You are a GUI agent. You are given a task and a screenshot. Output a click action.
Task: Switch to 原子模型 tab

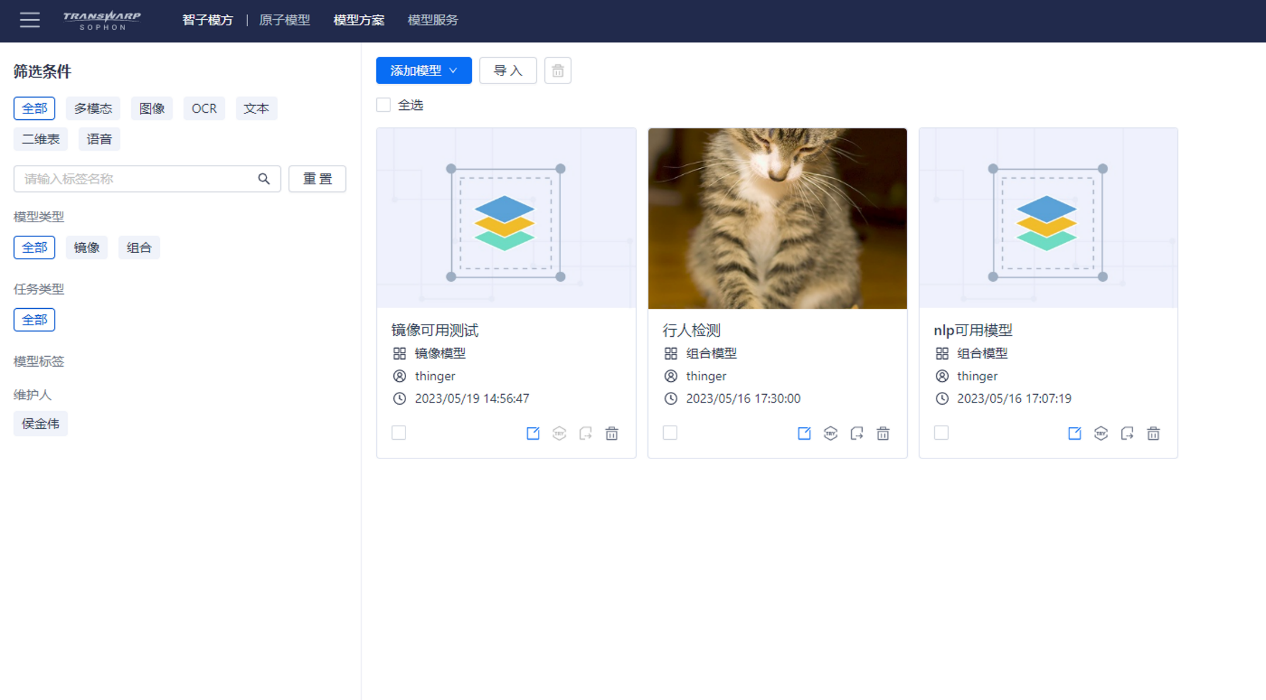click(x=285, y=20)
